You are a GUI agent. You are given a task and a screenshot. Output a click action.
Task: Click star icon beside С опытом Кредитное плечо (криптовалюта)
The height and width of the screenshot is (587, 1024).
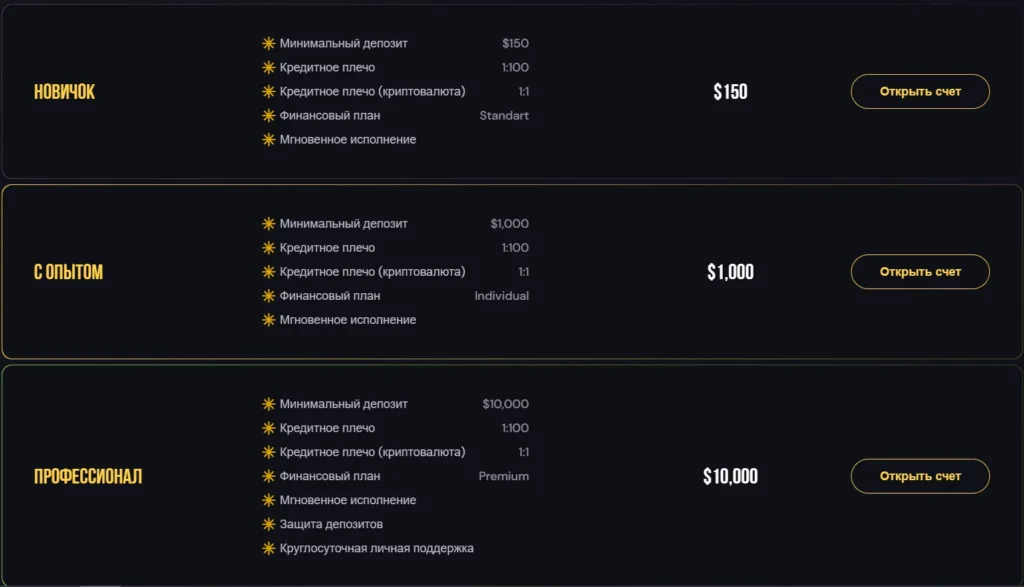tap(268, 272)
